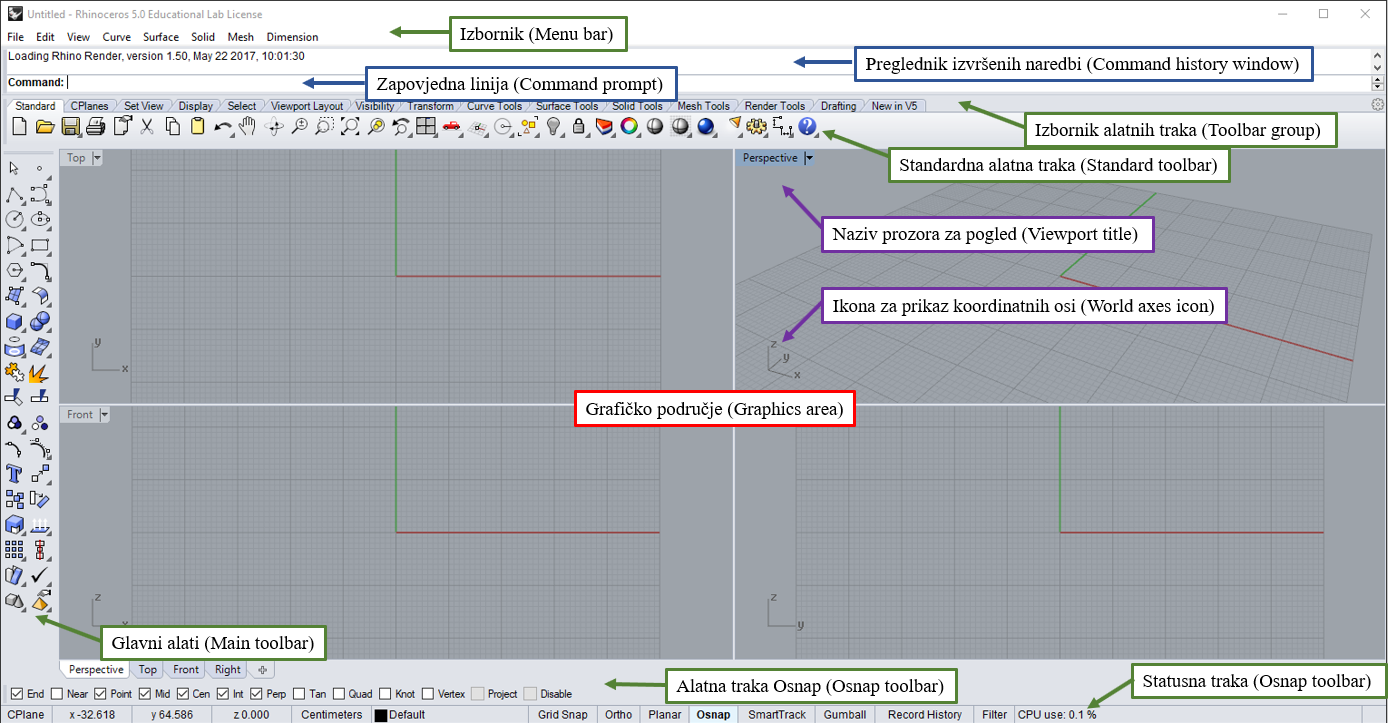This screenshot has width=1388, height=723.
Task: Enable the Near osnap checkbox
Action: (58, 694)
